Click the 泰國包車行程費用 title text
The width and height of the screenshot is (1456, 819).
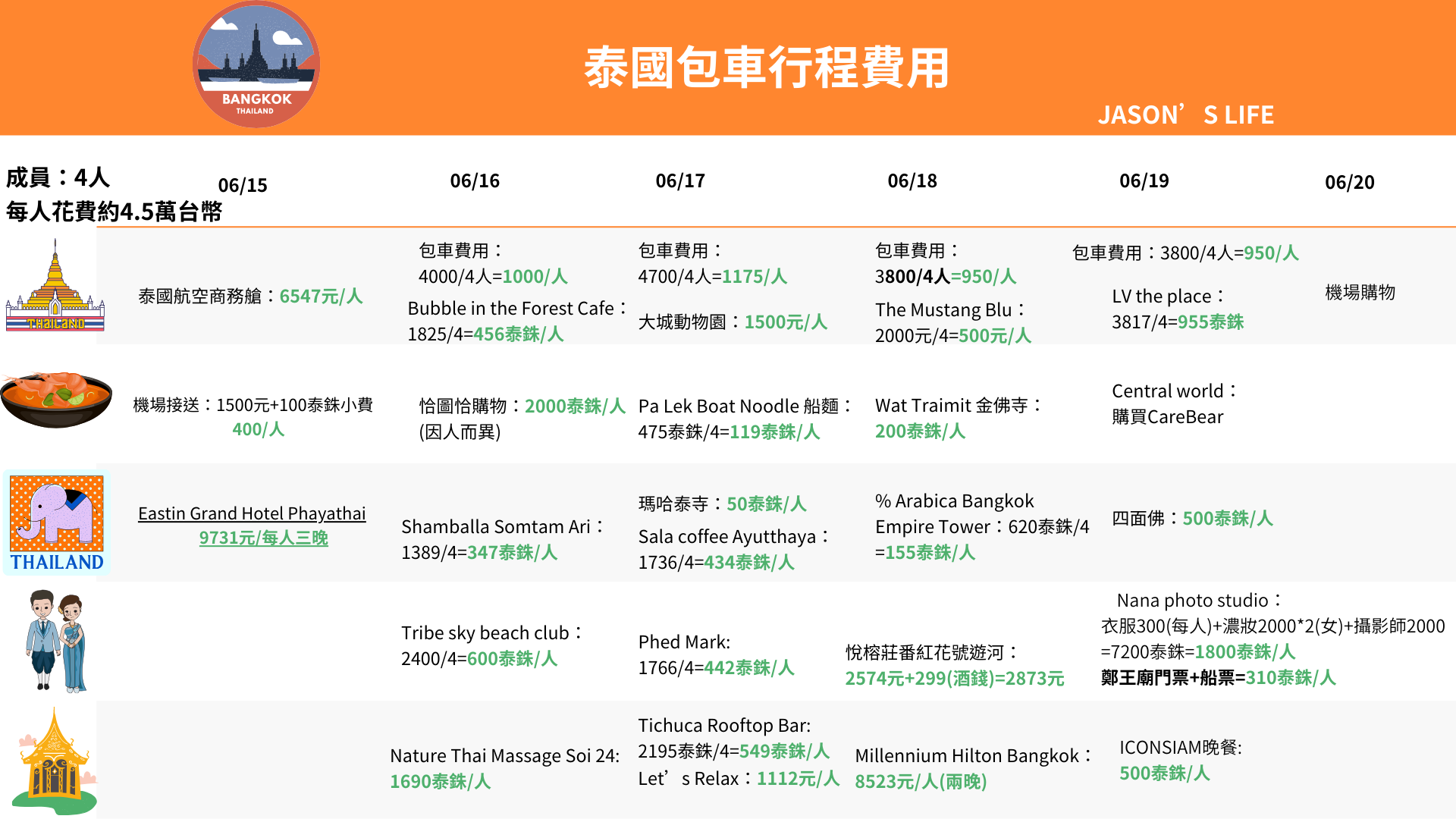[x=766, y=67]
